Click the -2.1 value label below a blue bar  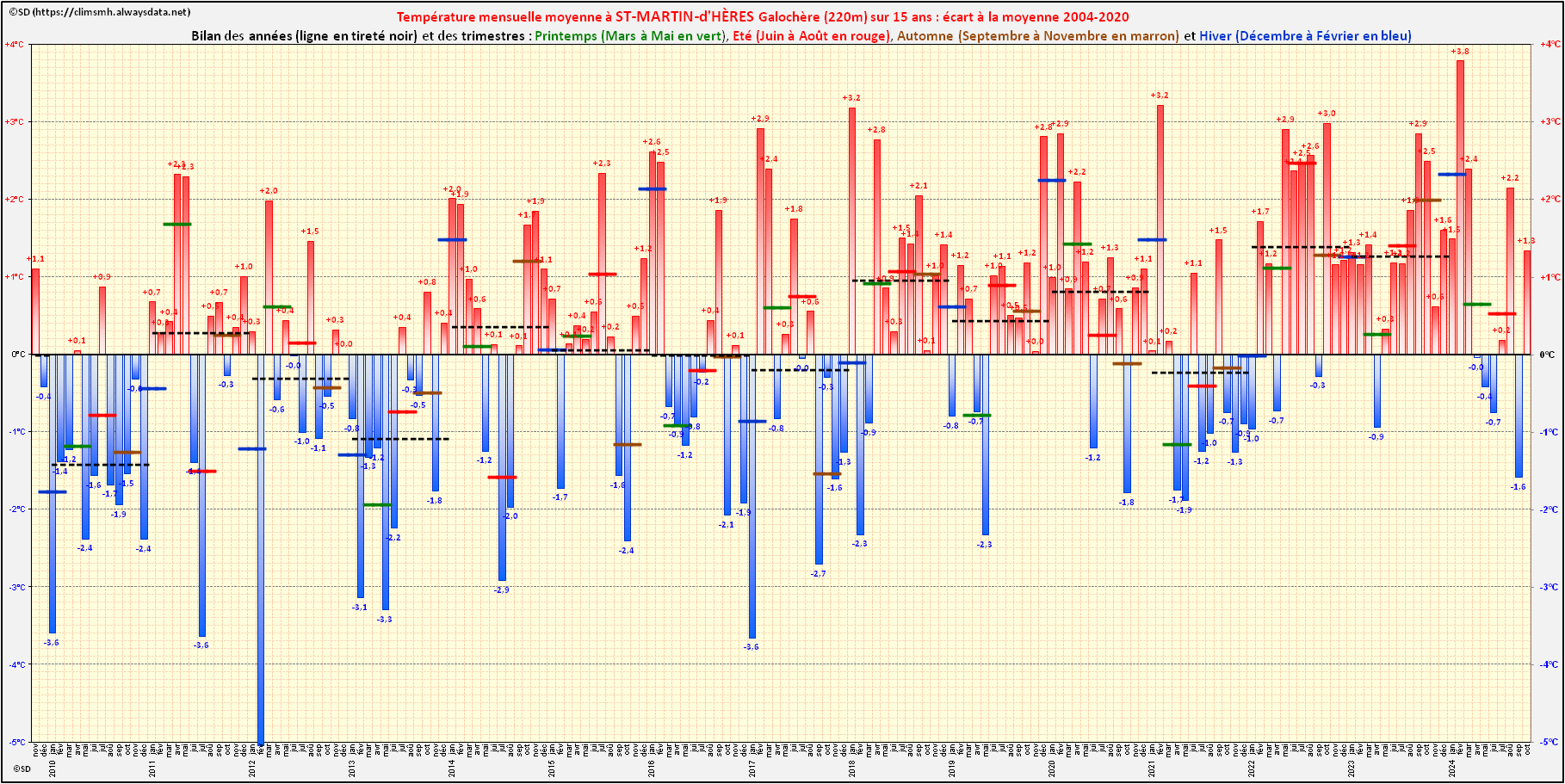point(727,524)
